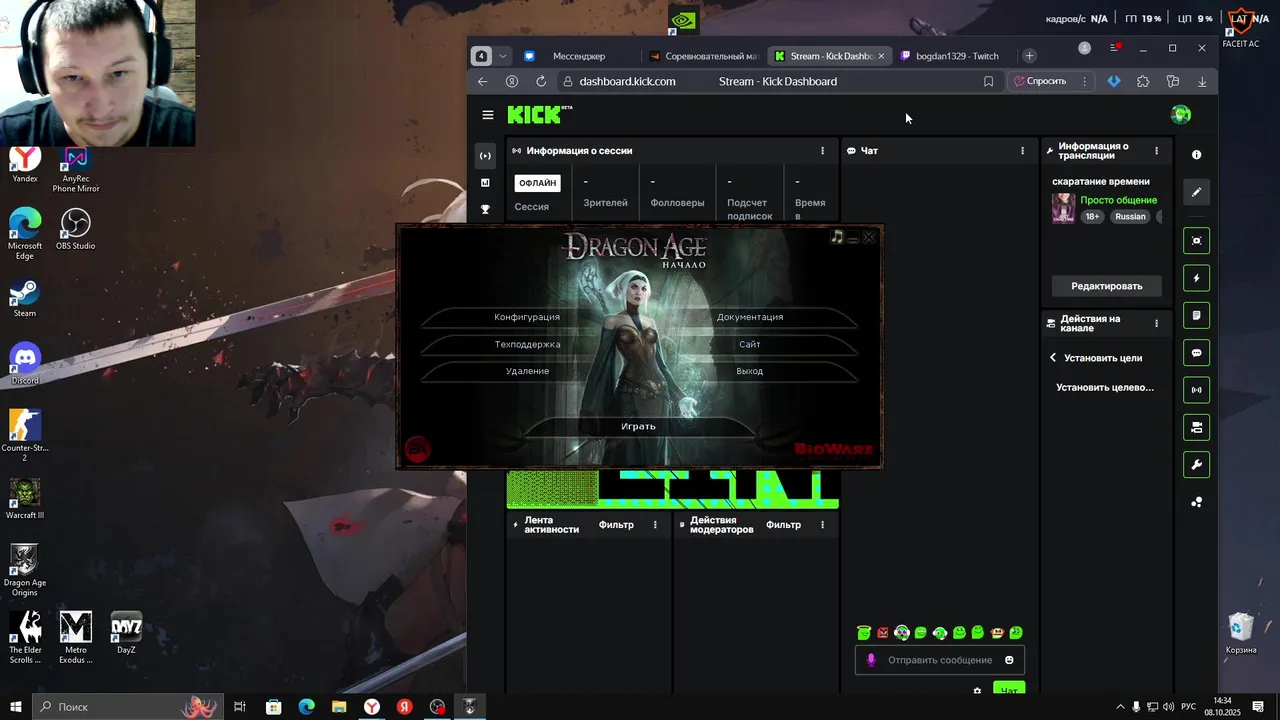Click the green Чат send button

(1009, 690)
